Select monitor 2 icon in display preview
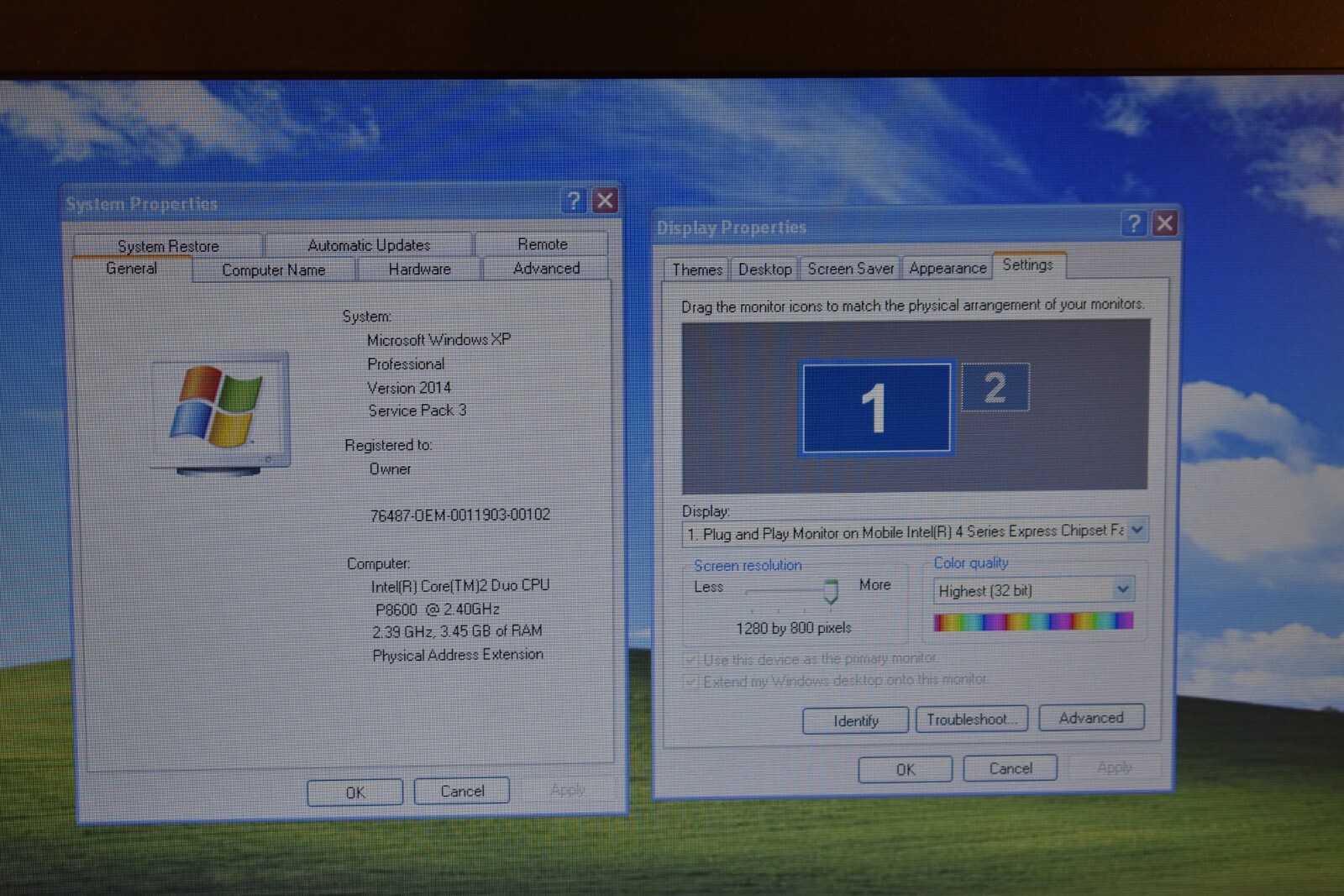Viewport: 1344px width, 896px height. click(x=995, y=387)
